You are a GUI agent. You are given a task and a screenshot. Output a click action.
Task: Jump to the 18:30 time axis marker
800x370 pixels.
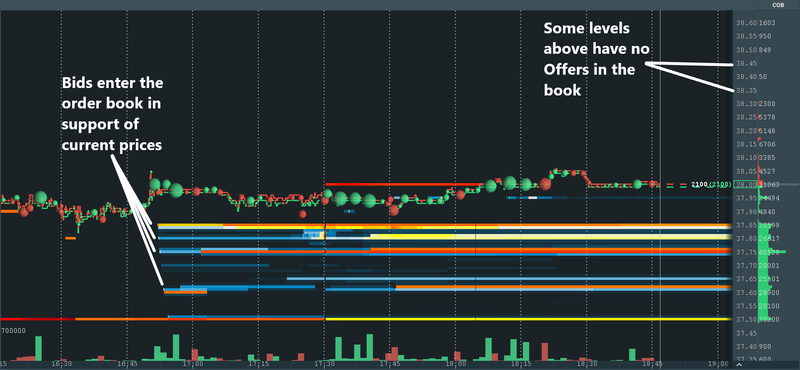[x=587, y=364]
